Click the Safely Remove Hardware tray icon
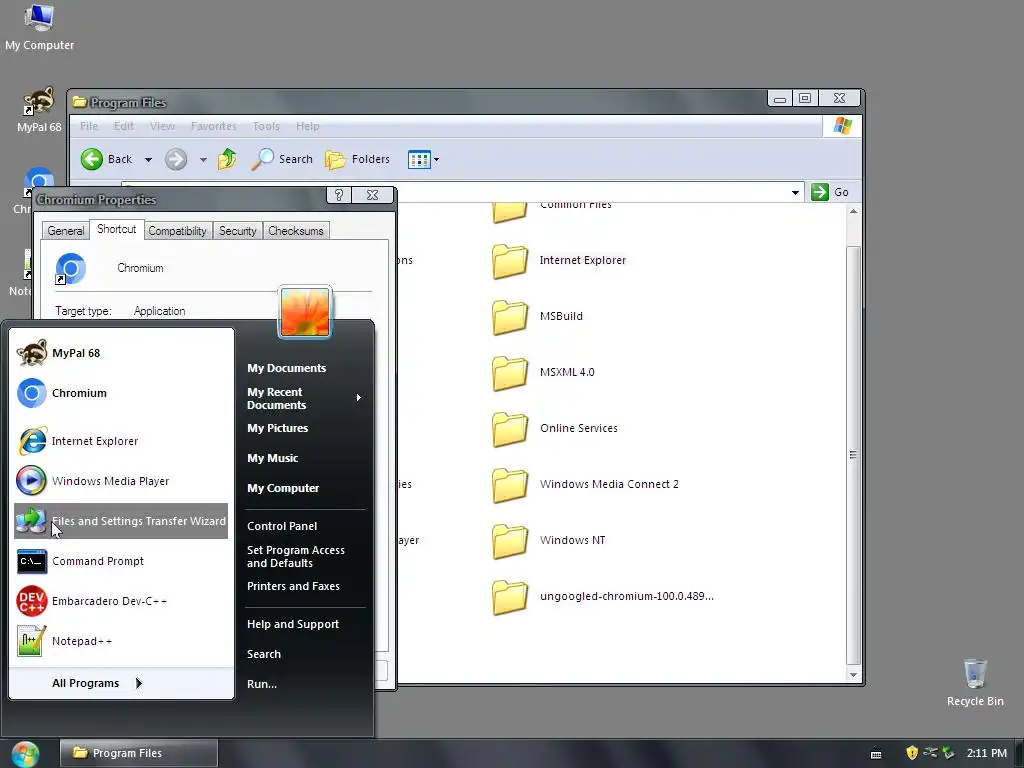Screen dimensions: 1024x768 pyautogui.click(x=948, y=753)
